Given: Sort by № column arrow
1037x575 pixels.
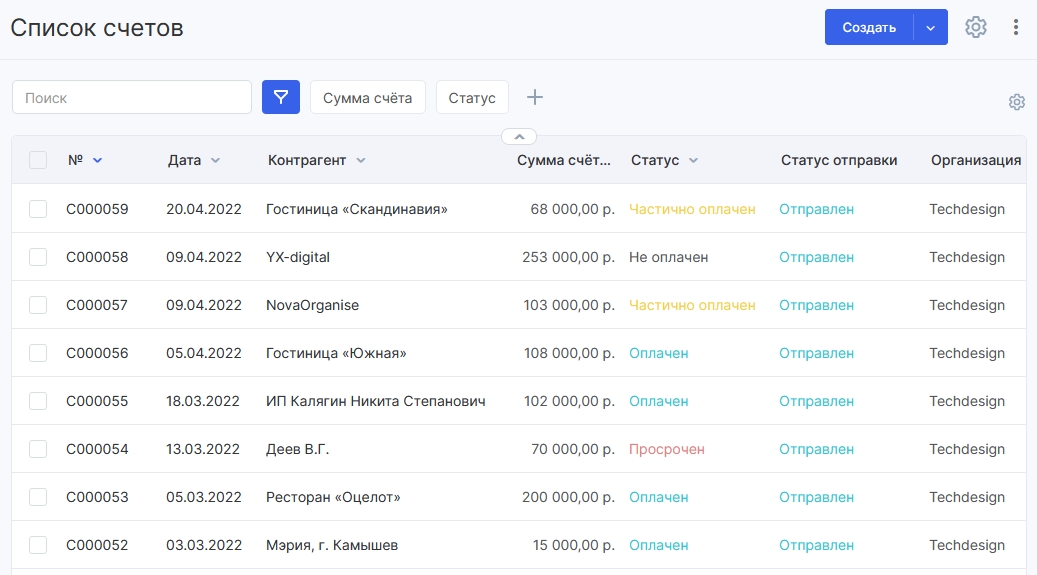Looking at the screenshot, I should pos(97,160).
